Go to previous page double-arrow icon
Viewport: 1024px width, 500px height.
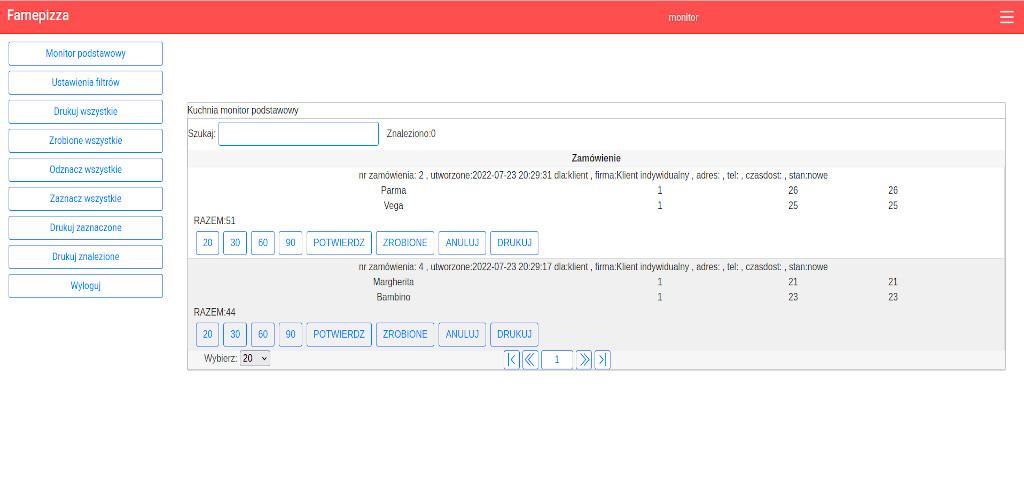coord(530,360)
